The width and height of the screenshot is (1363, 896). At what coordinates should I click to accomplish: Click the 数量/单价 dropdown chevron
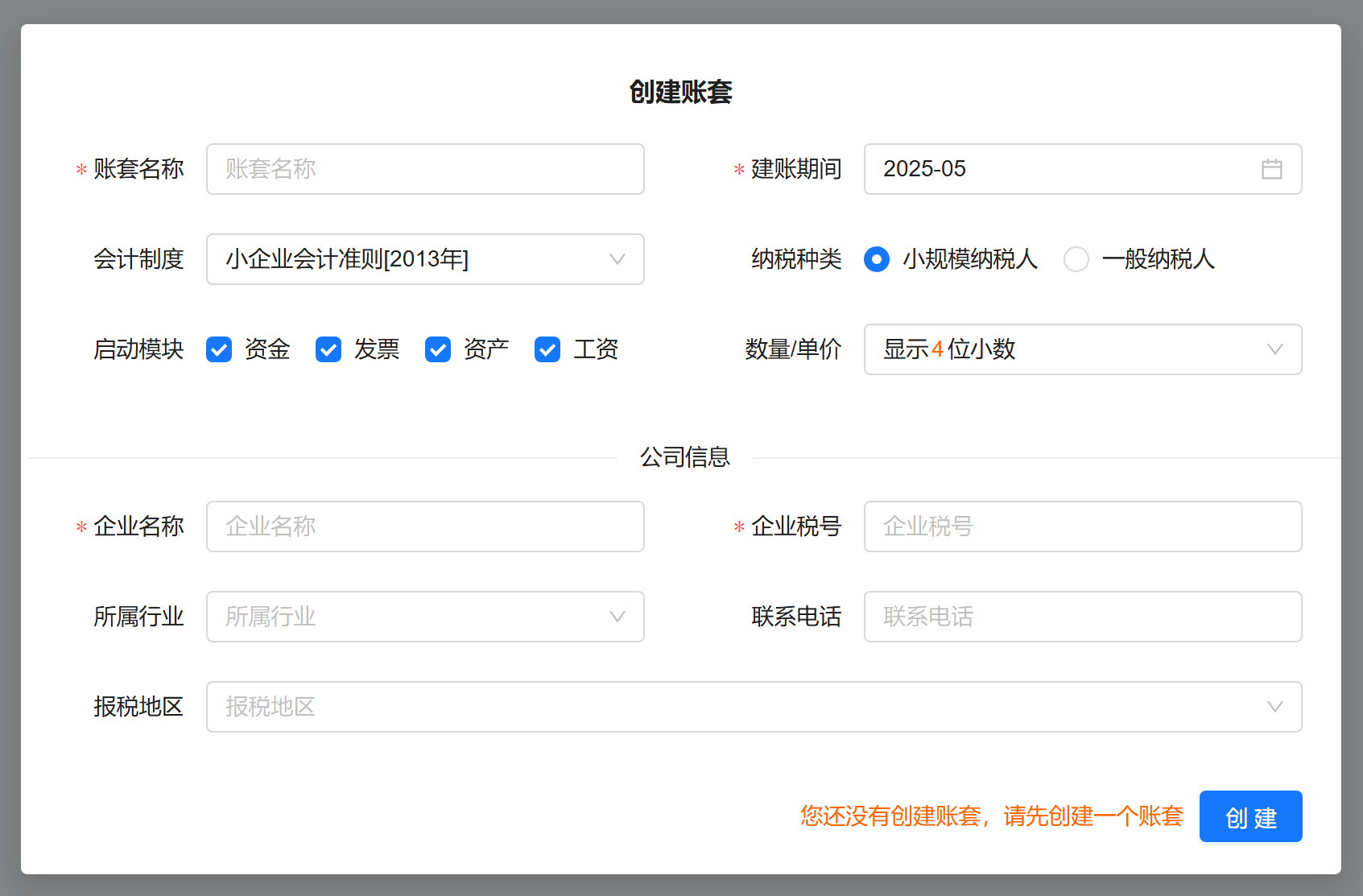(1274, 349)
